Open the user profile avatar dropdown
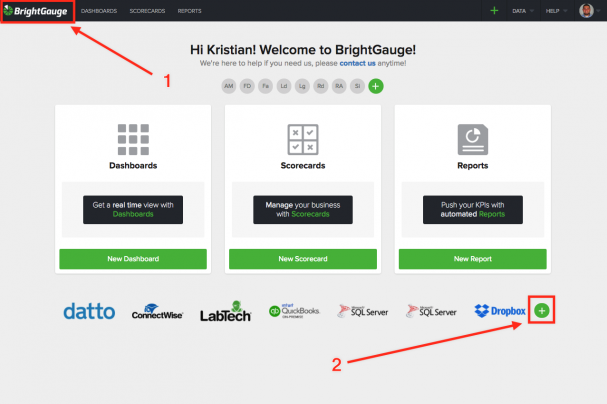This screenshot has width=607, height=404. [589, 11]
